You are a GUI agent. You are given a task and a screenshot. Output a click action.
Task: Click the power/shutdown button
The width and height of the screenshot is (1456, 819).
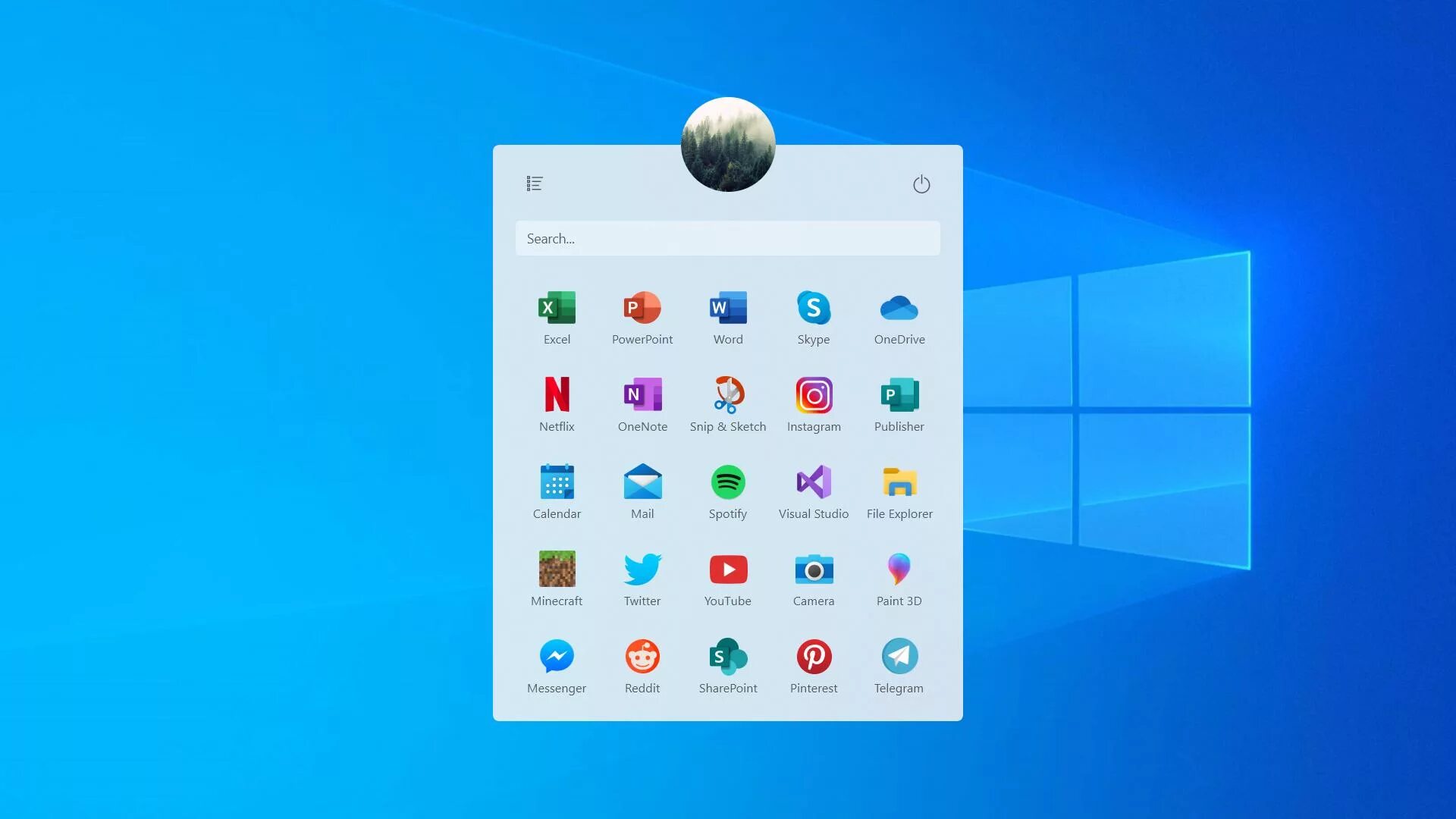point(920,184)
